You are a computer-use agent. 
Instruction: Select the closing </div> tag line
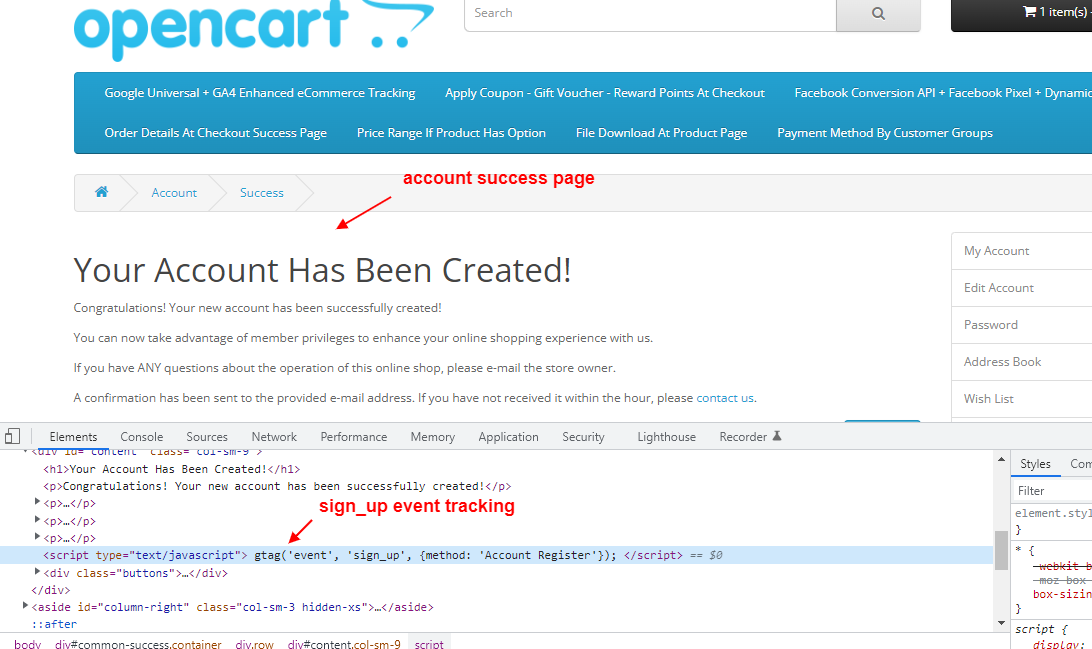pyautogui.click(x=51, y=590)
